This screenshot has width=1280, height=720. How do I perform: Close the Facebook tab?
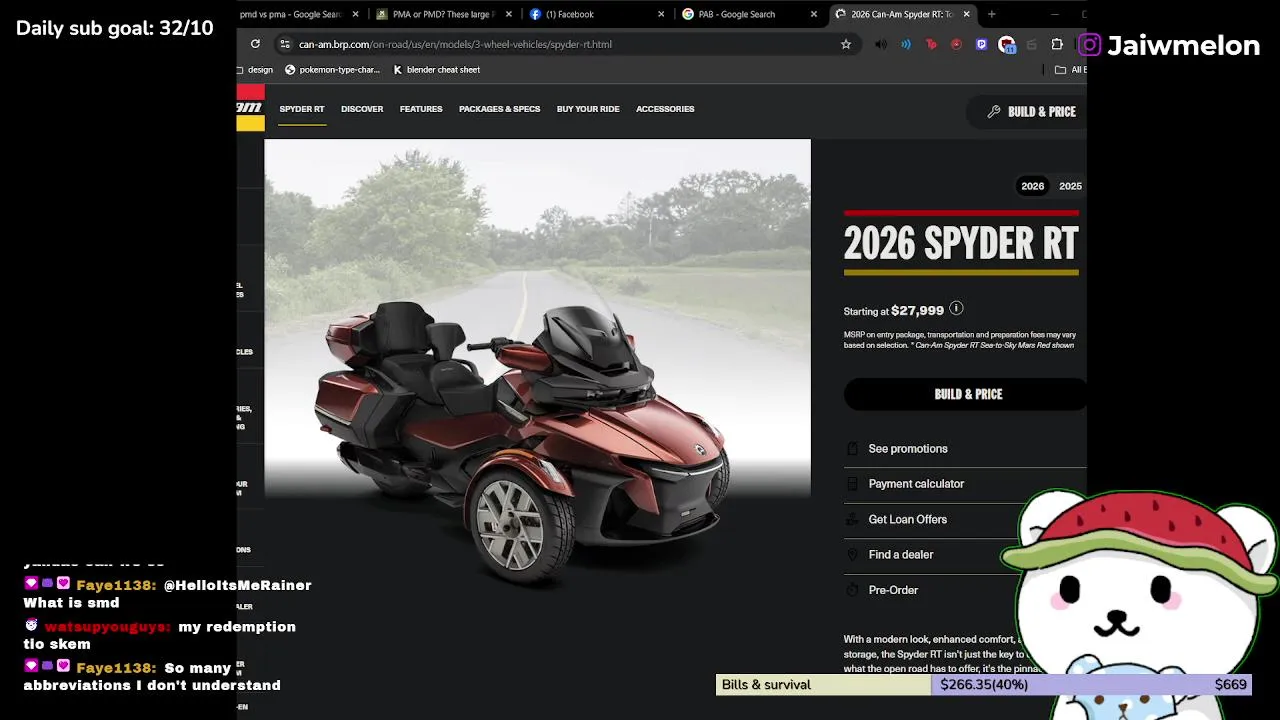[660, 14]
